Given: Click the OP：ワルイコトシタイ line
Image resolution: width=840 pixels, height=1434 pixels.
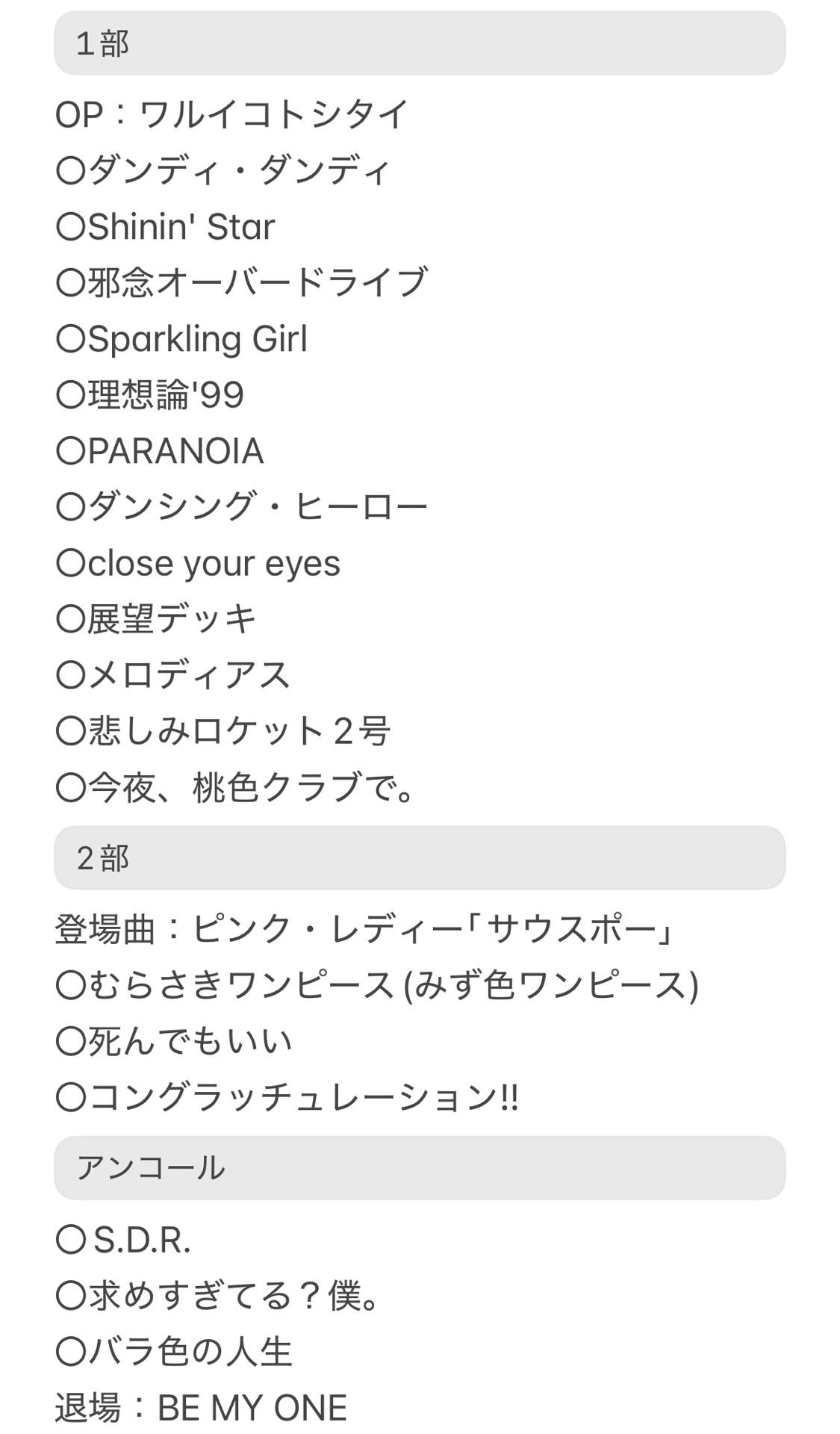Looking at the screenshot, I should pos(232,115).
